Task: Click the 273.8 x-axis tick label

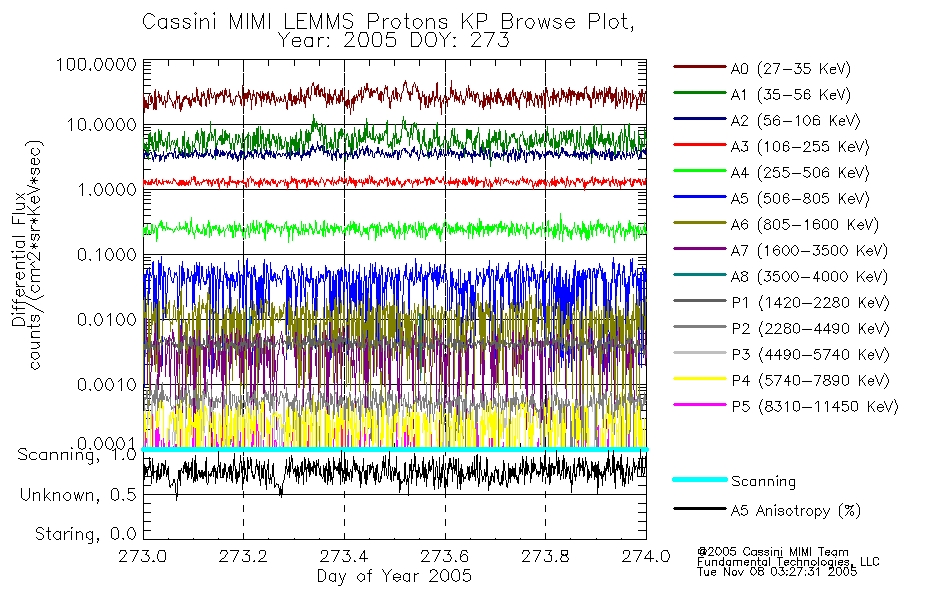Action: coord(545,556)
